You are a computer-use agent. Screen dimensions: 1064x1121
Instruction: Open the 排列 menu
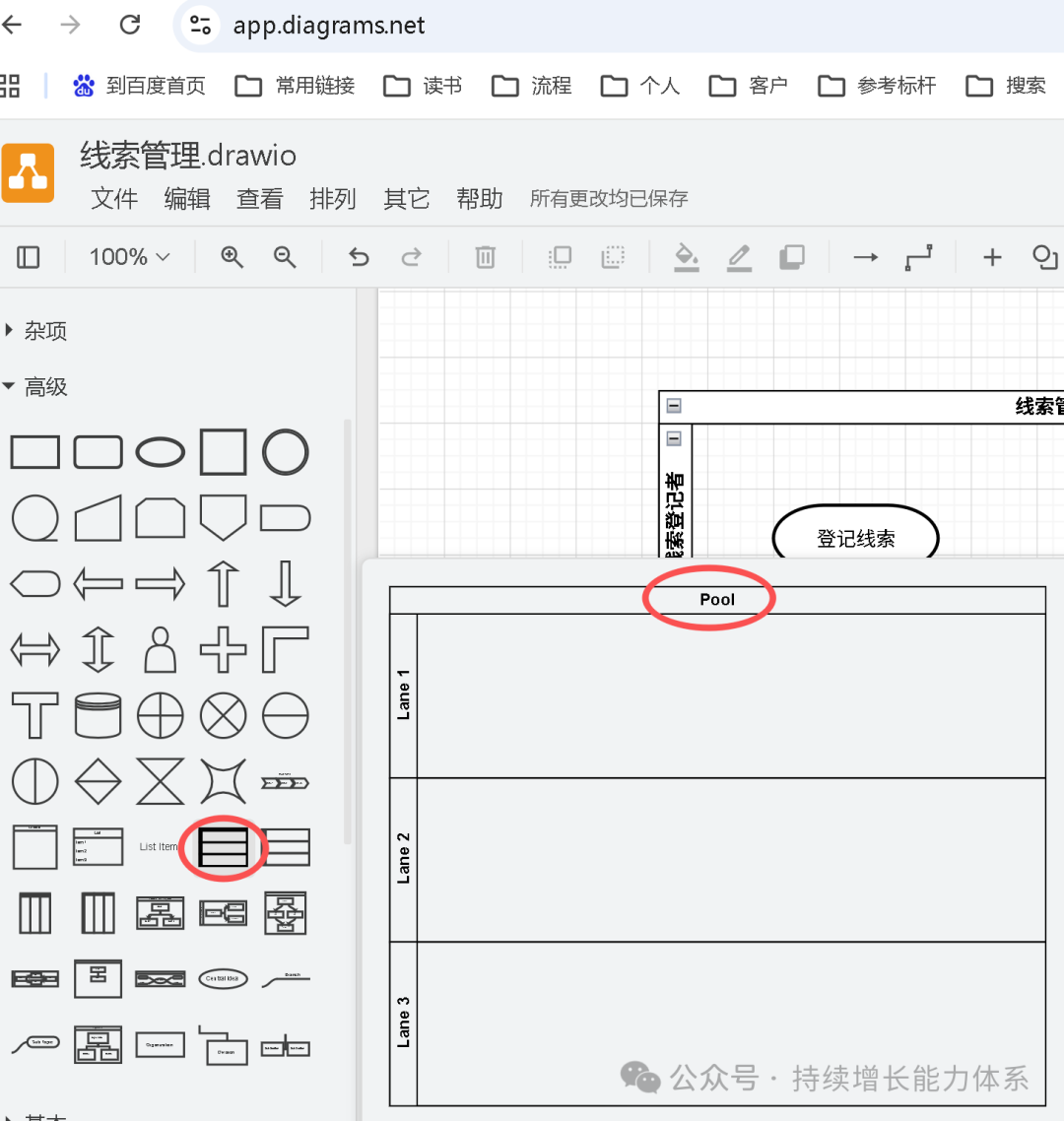333,198
